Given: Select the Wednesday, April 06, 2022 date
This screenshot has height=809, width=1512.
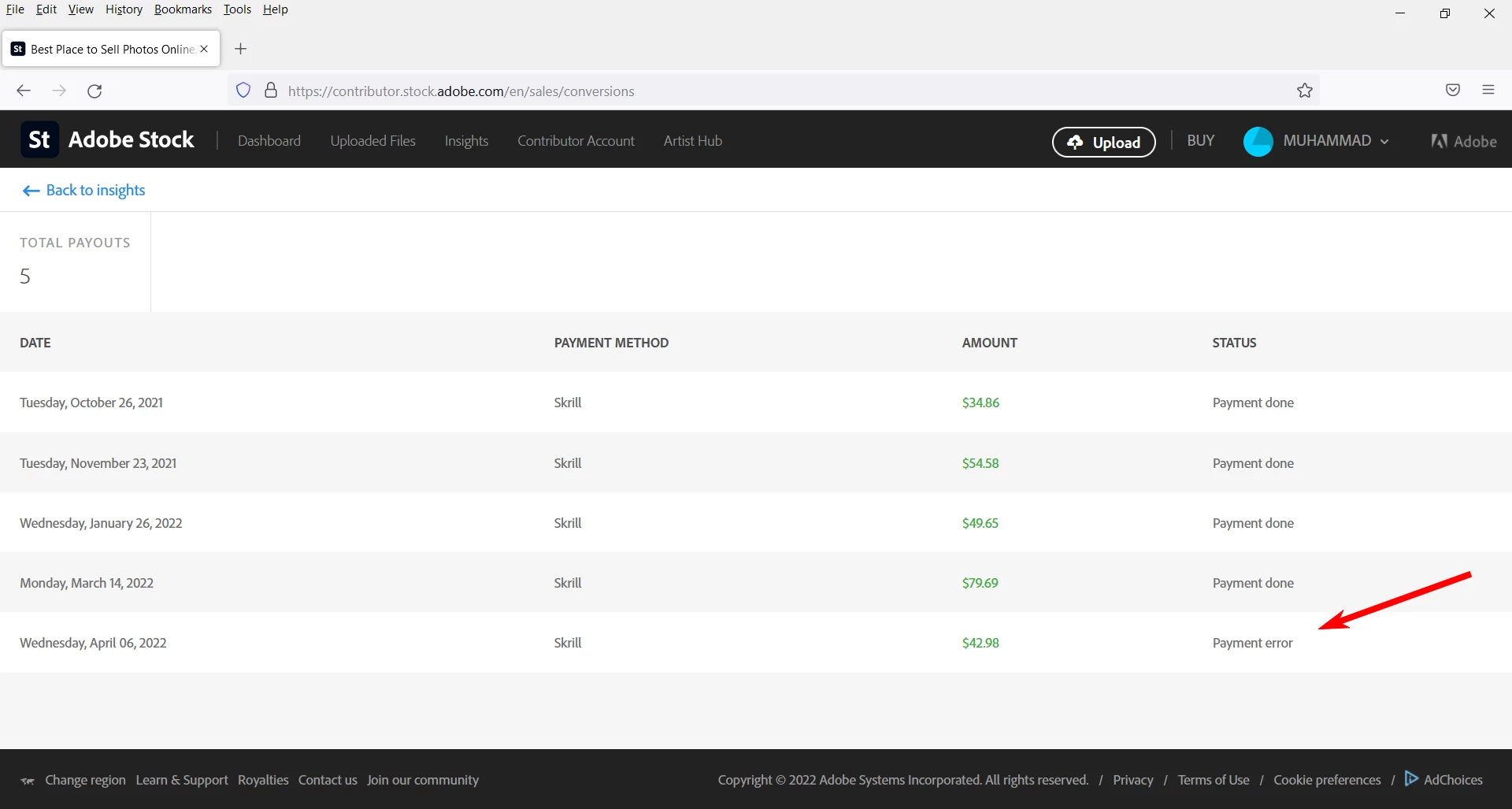Looking at the screenshot, I should click(x=93, y=643).
